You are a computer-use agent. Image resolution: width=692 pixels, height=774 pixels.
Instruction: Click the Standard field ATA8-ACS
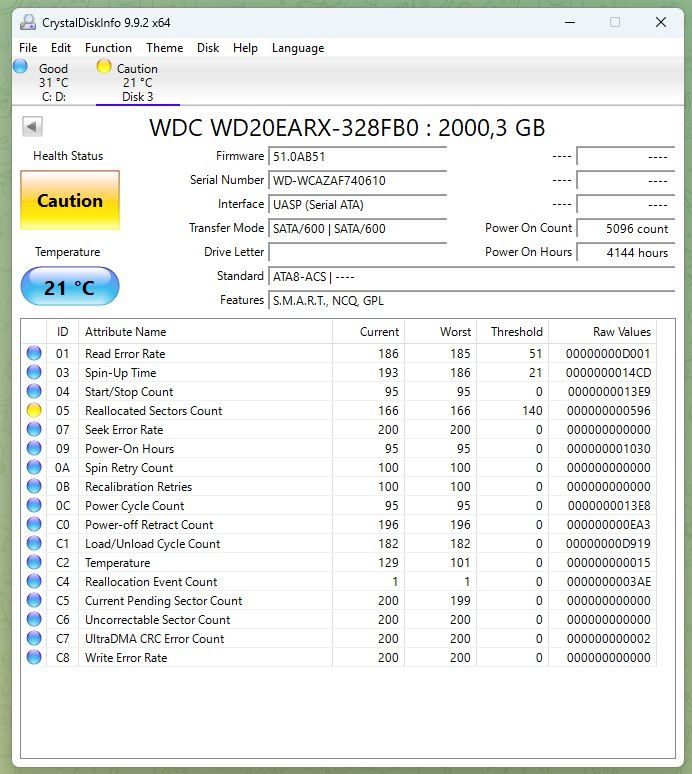click(x=471, y=276)
